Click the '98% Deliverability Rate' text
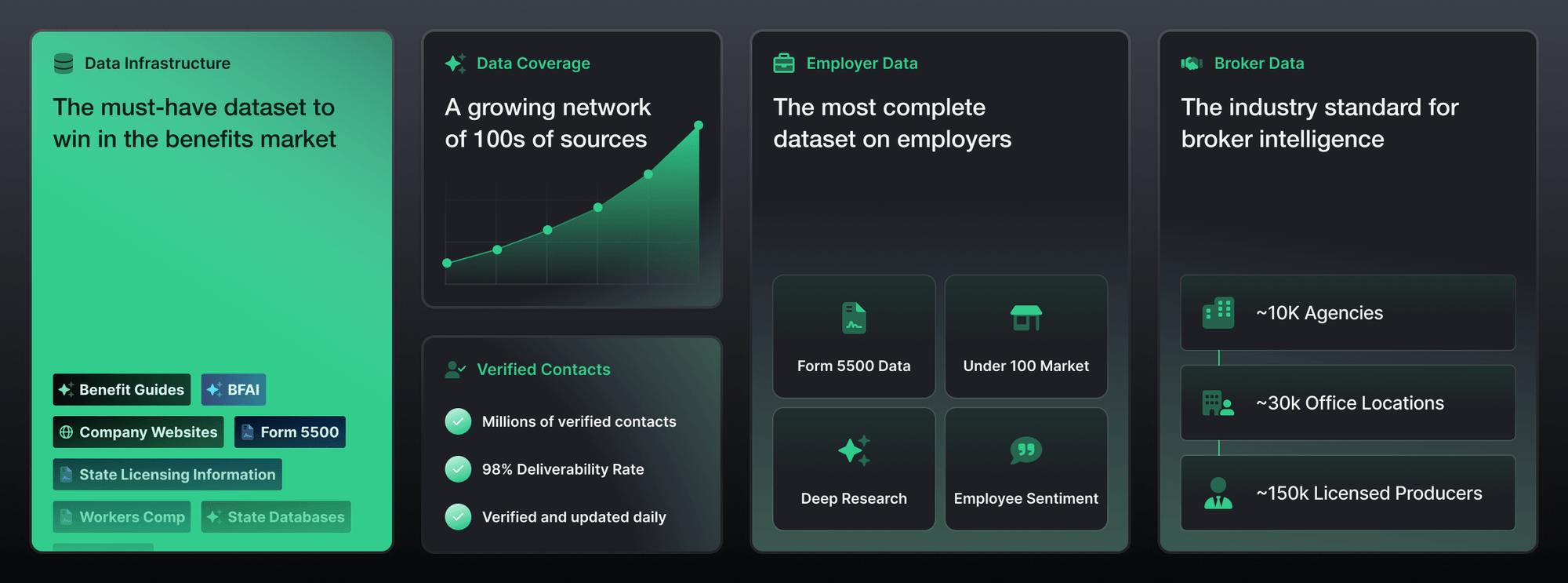 tap(563, 469)
